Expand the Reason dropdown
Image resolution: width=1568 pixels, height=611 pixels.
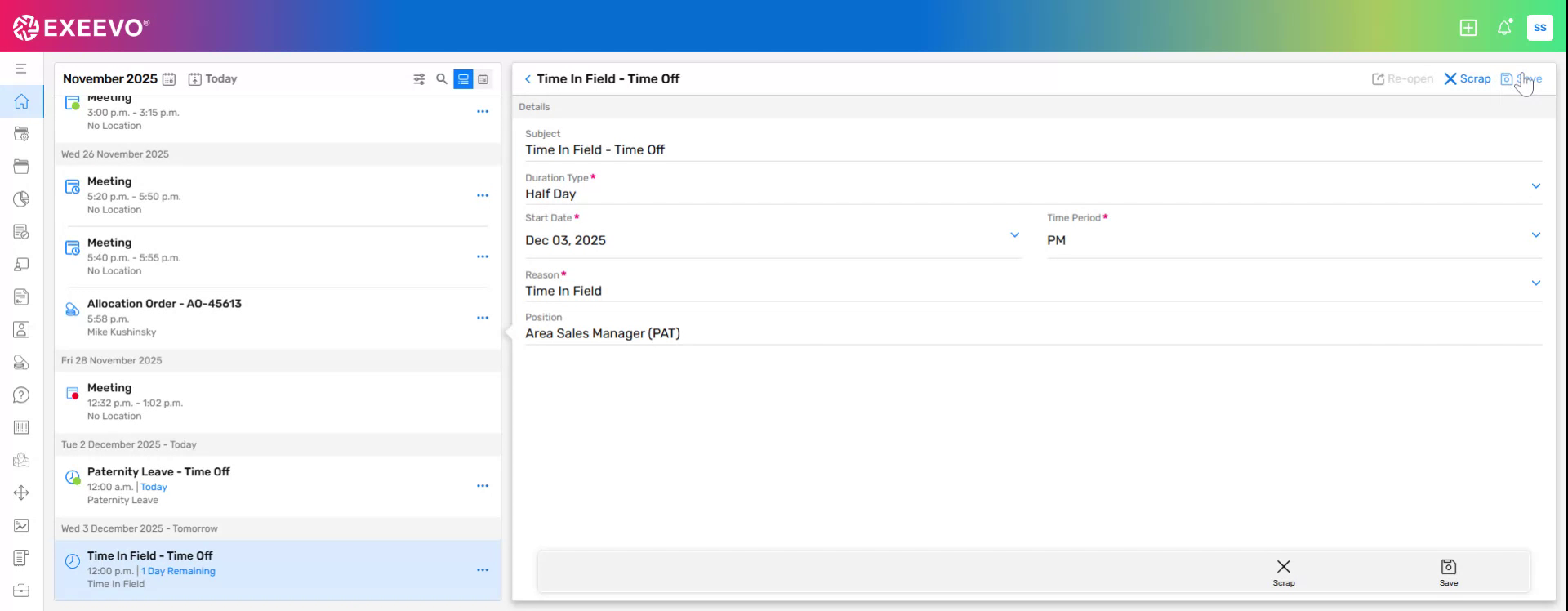click(1536, 283)
